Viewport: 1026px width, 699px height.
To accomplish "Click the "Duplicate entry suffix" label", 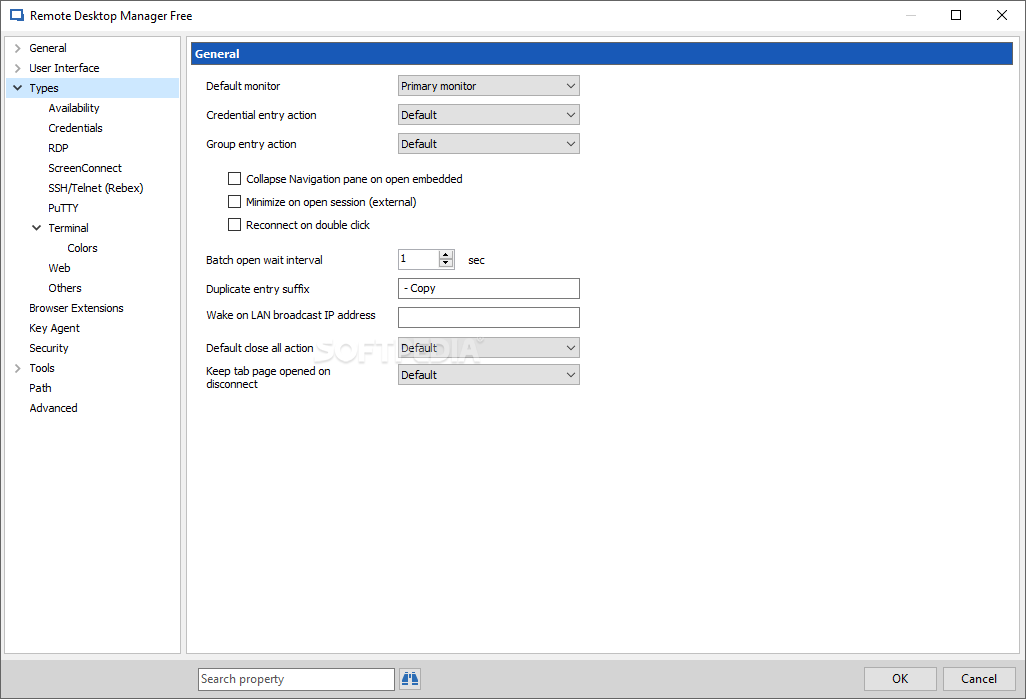I will click(x=257, y=289).
